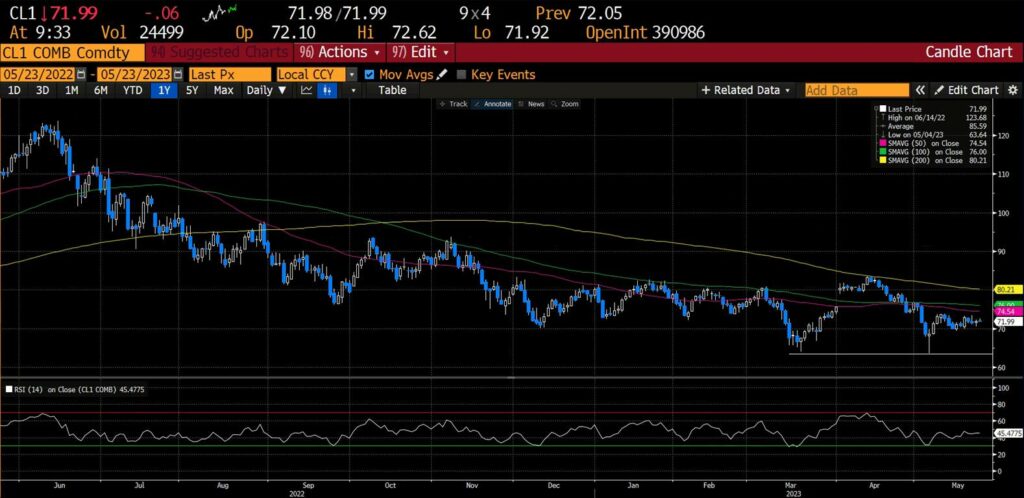Toggle the Key Events checkbox

[x=461, y=75]
